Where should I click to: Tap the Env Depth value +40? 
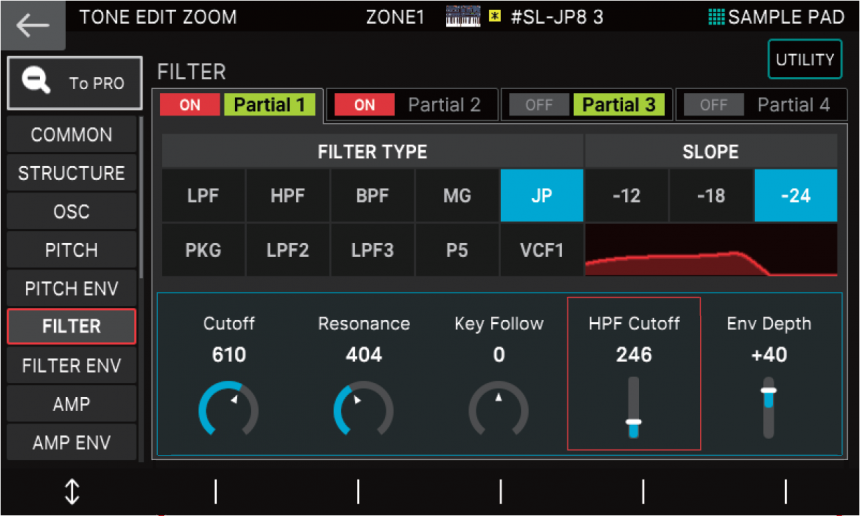click(x=769, y=355)
